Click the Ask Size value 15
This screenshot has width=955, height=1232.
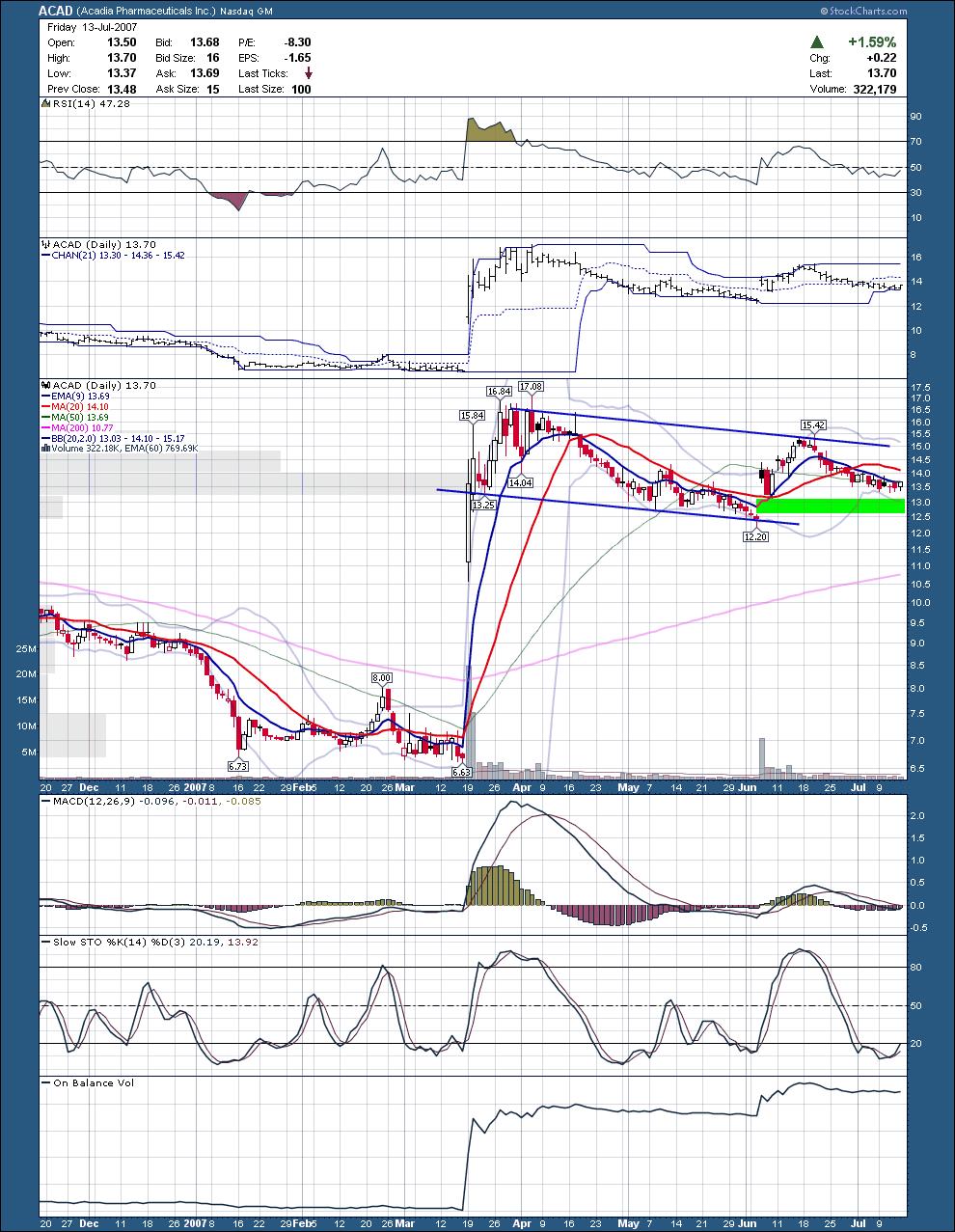click(213, 89)
